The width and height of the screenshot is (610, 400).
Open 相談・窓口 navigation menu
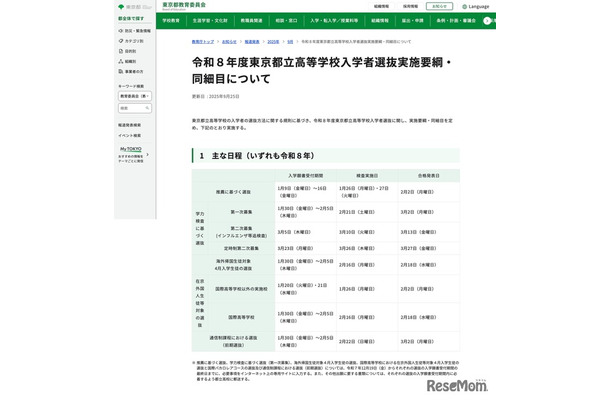pyautogui.click(x=286, y=21)
